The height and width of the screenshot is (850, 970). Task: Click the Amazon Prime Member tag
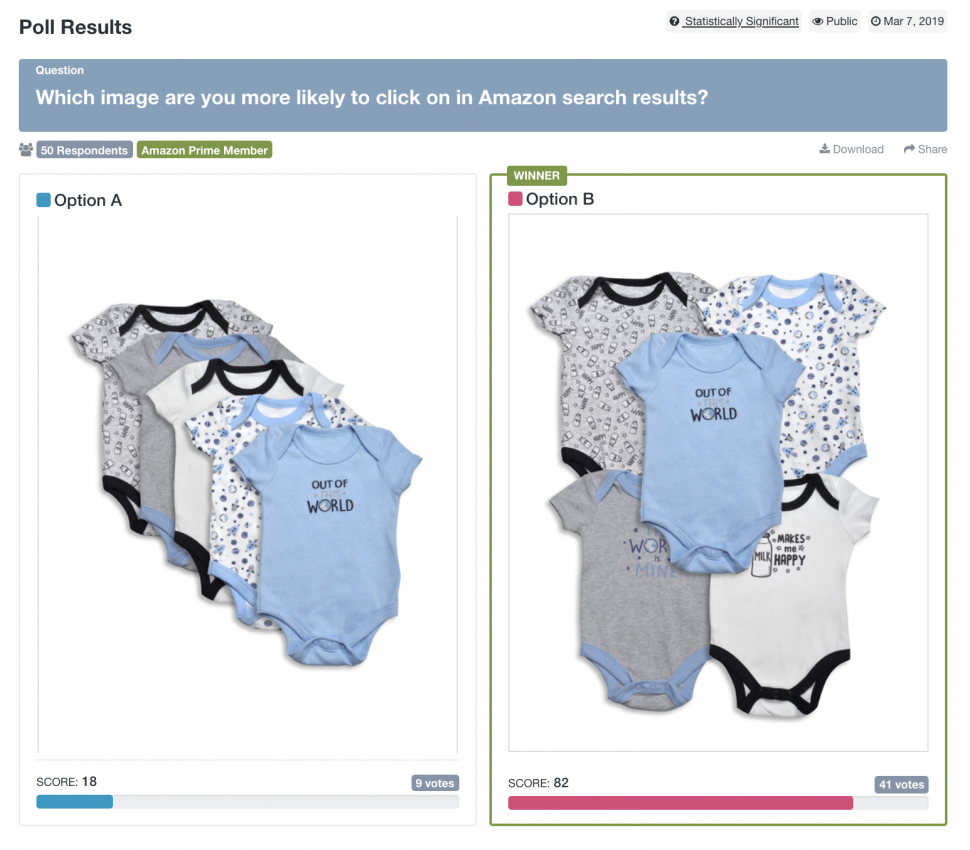click(x=204, y=150)
